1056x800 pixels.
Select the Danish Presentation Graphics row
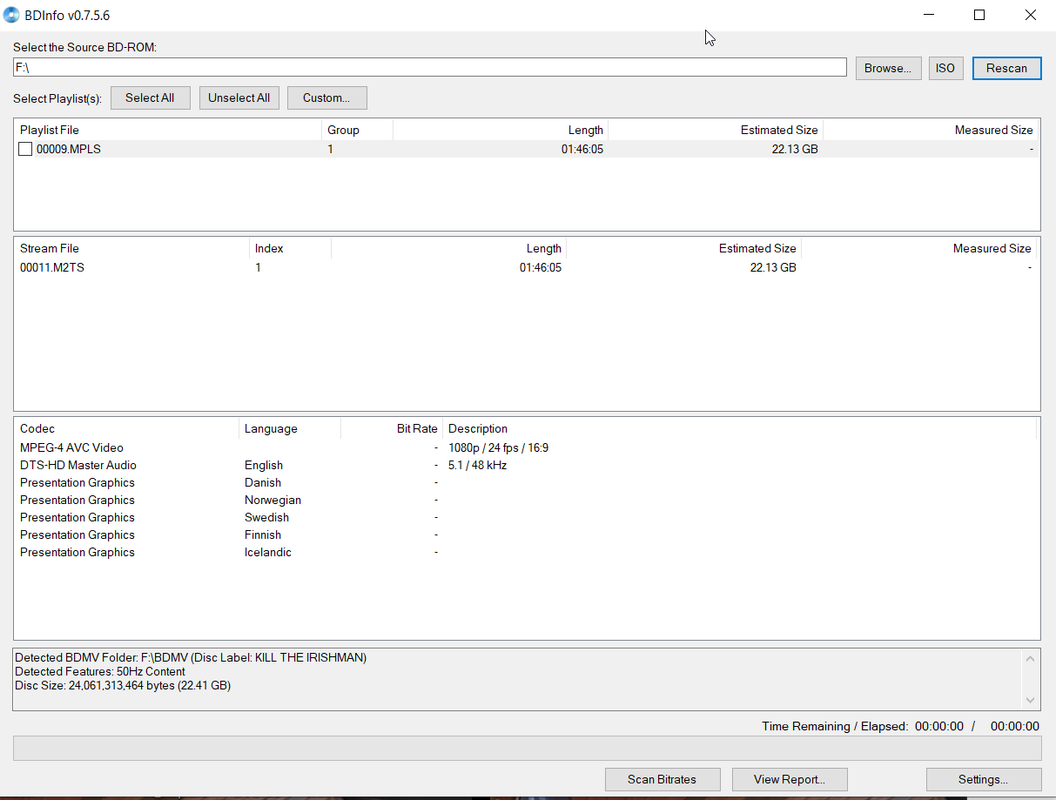[x=526, y=483]
